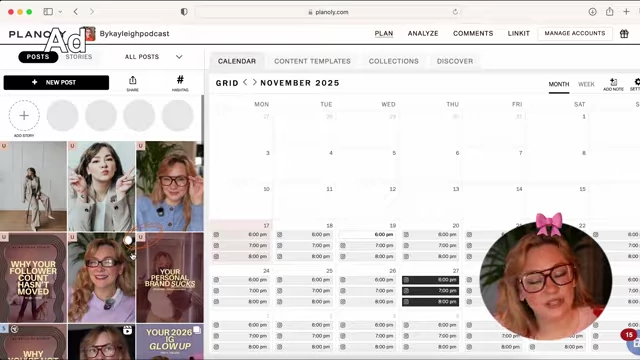Click the 7:00 pm slot on Wednesday 26
The image size is (640, 360).
coord(367,291)
